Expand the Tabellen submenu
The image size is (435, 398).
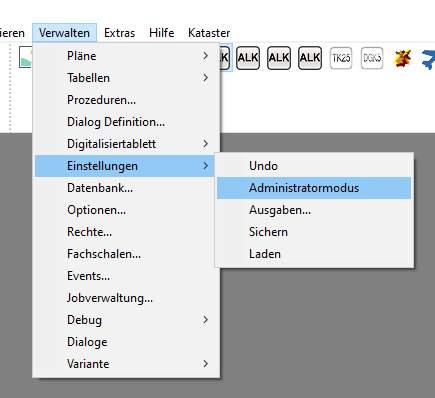click(126, 78)
